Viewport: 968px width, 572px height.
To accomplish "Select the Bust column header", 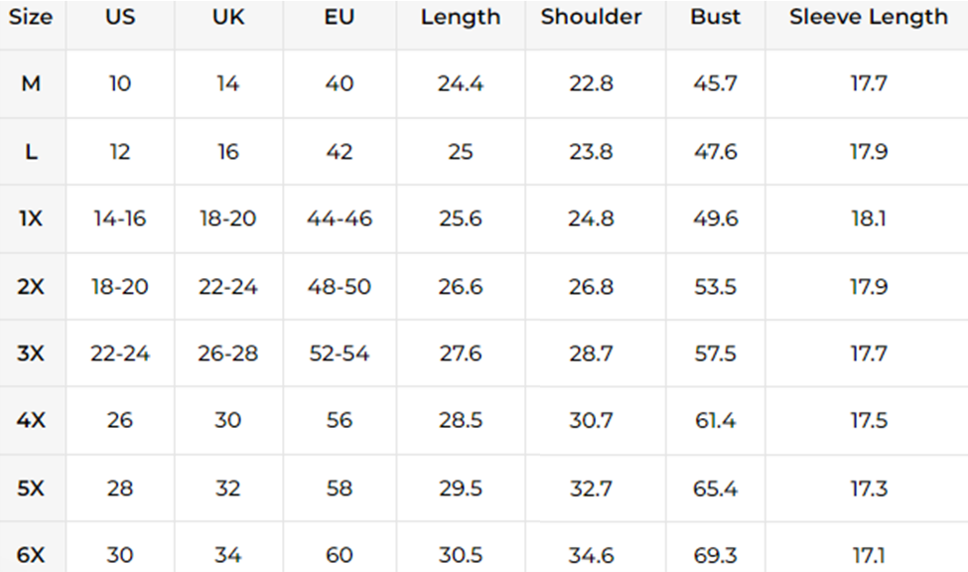I will (715, 17).
